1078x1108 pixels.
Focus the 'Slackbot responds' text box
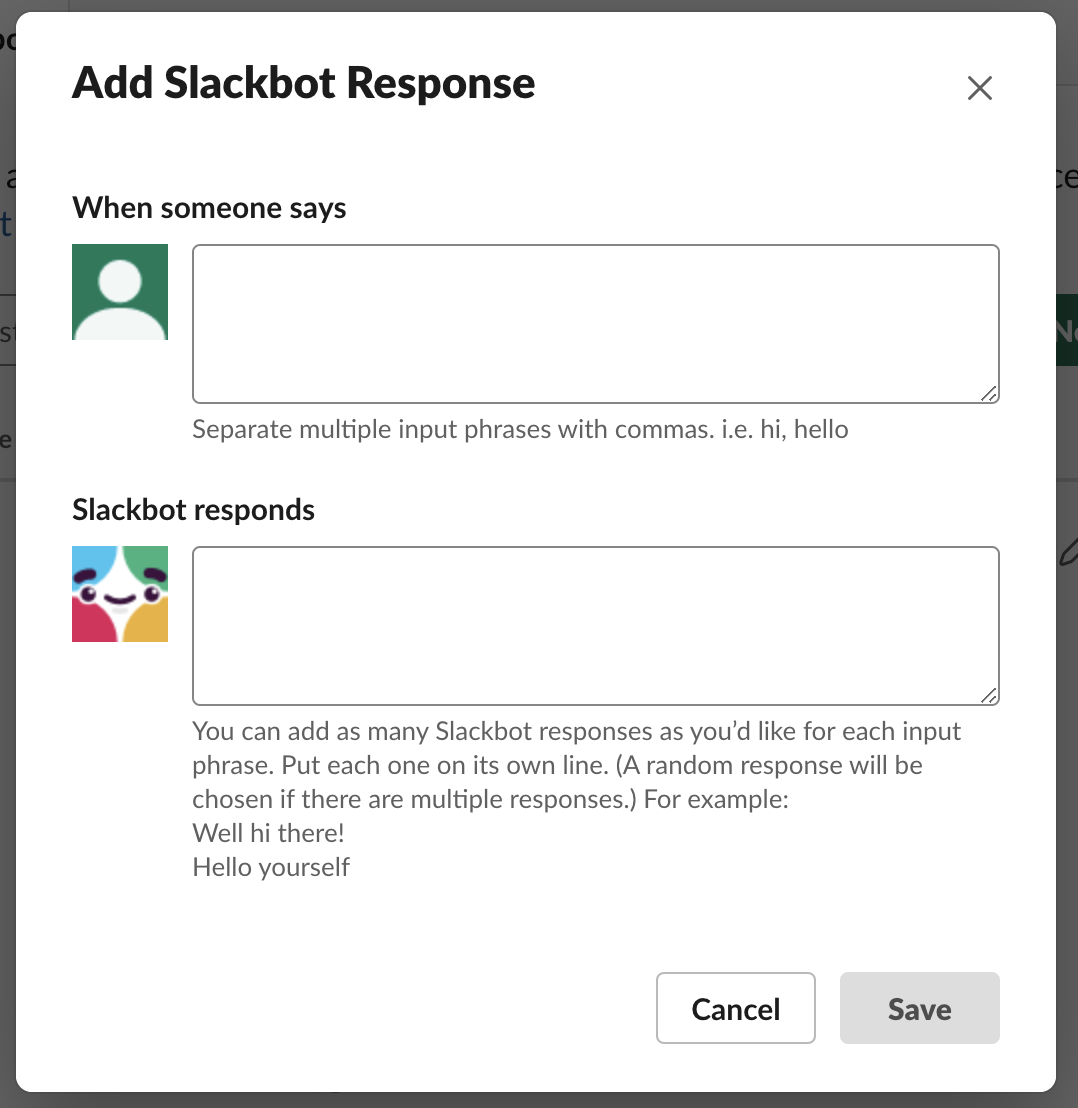point(596,625)
